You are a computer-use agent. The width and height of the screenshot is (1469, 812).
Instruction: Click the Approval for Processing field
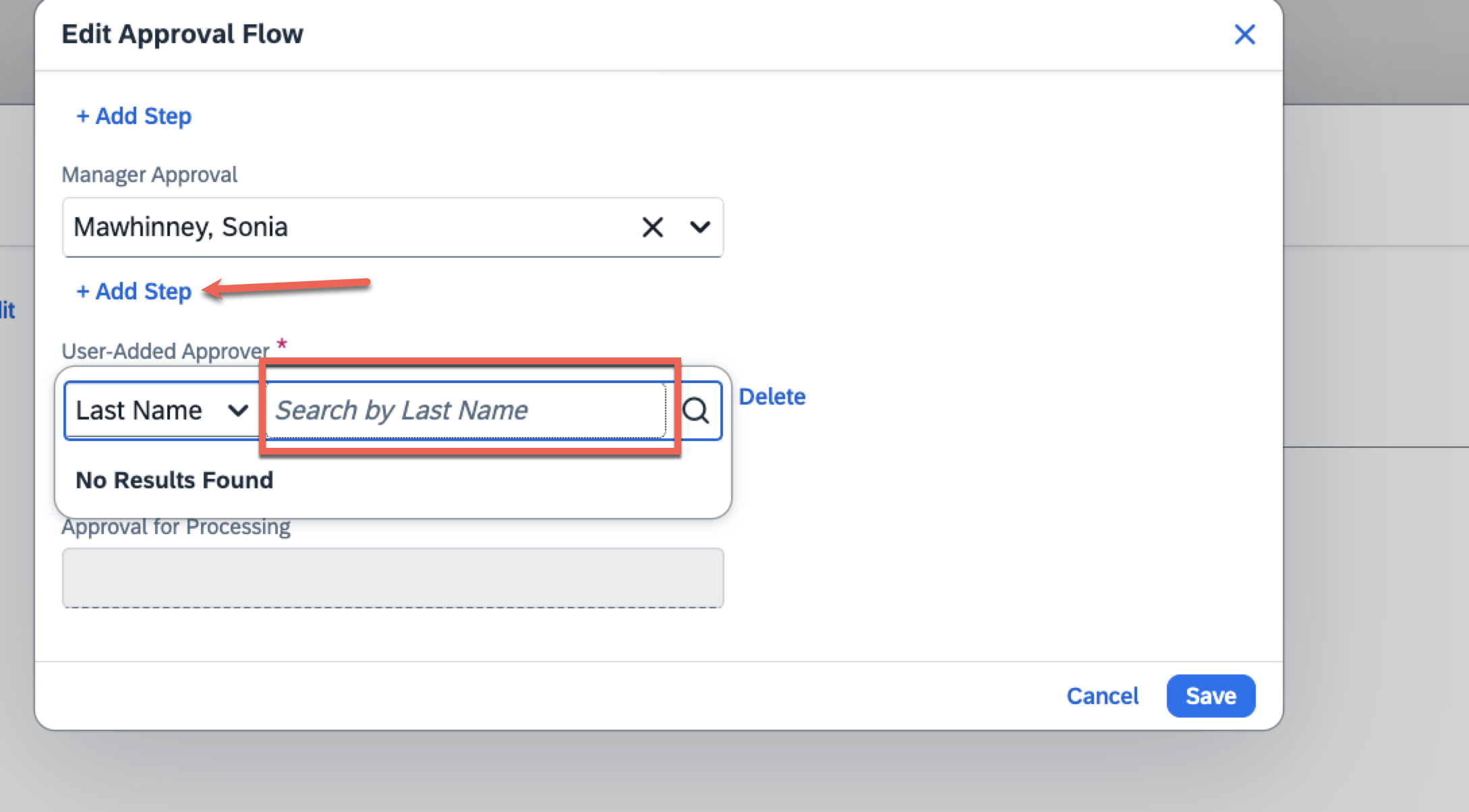coord(393,578)
